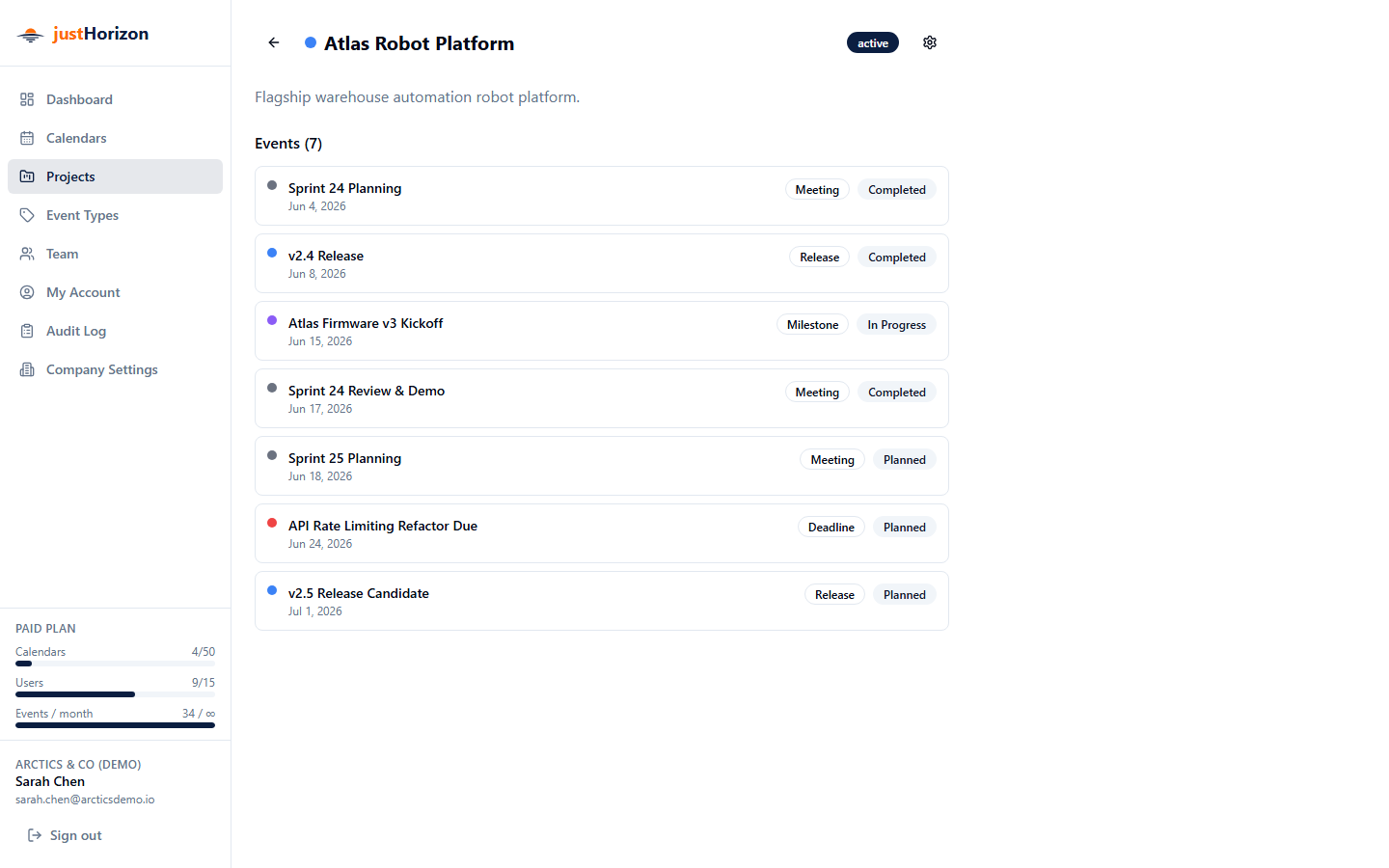Click the Jul 1, 2026 date
Screen dimensions: 1389x868
(x=315, y=611)
